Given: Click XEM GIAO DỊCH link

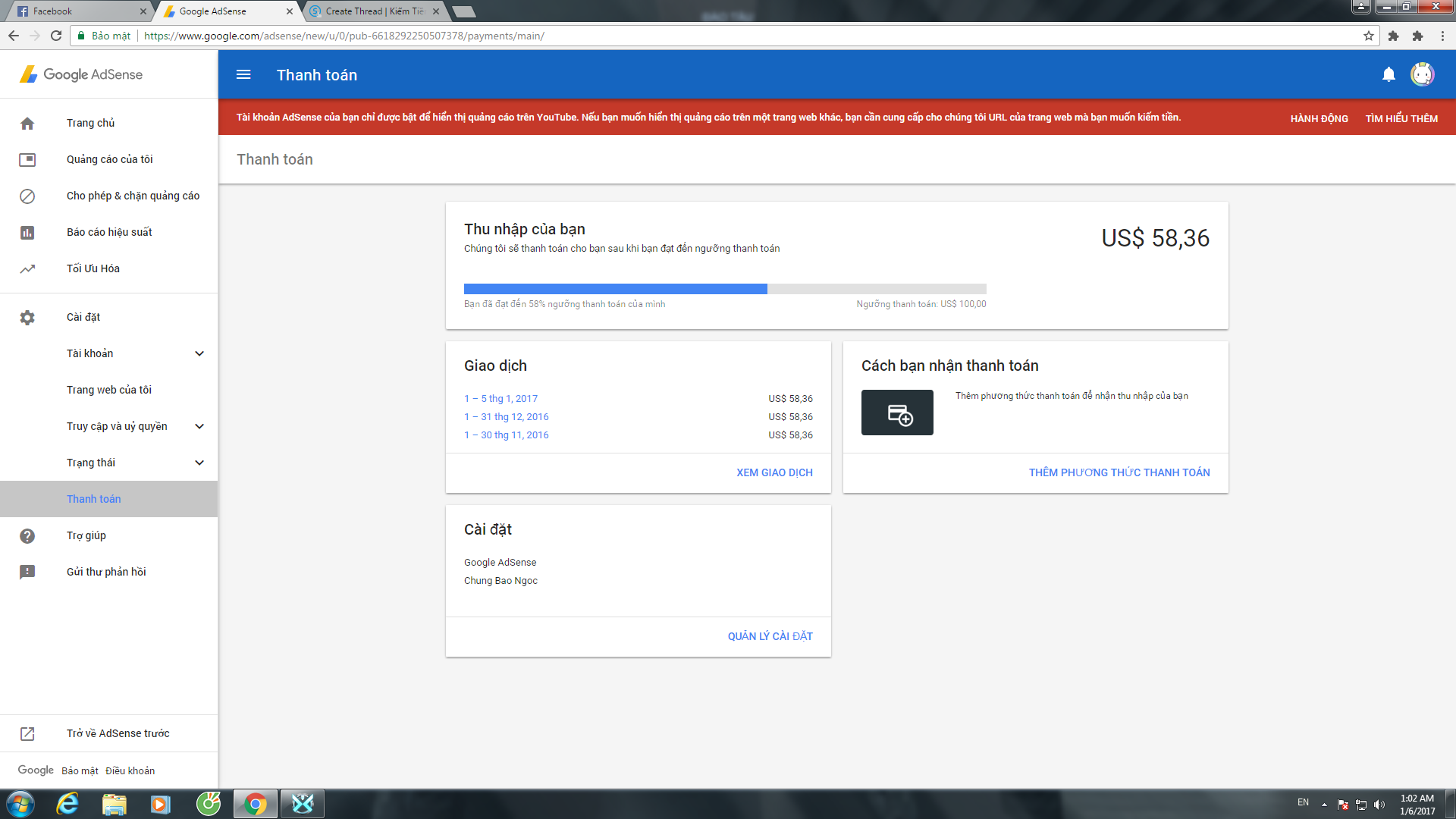Looking at the screenshot, I should coord(774,472).
